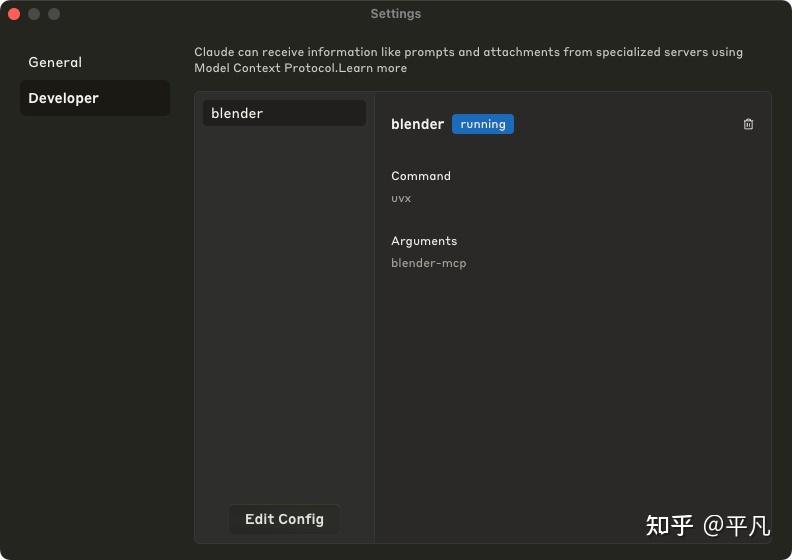
Task: Click the Arguments label
Action: click(x=424, y=241)
